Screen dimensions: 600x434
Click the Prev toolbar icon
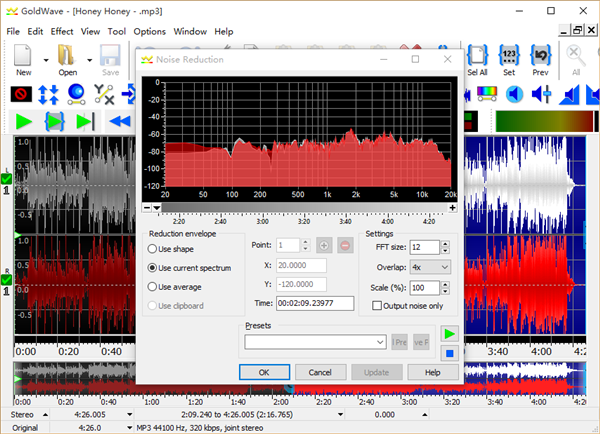pyautogui.click(x=540, y=56)
